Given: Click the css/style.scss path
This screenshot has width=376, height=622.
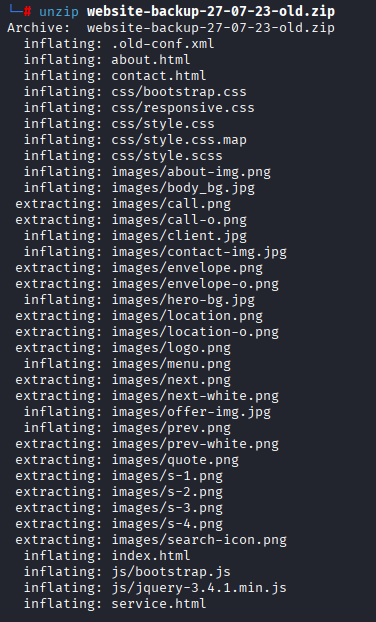Looking at the screenshot, I should (167, 156).
